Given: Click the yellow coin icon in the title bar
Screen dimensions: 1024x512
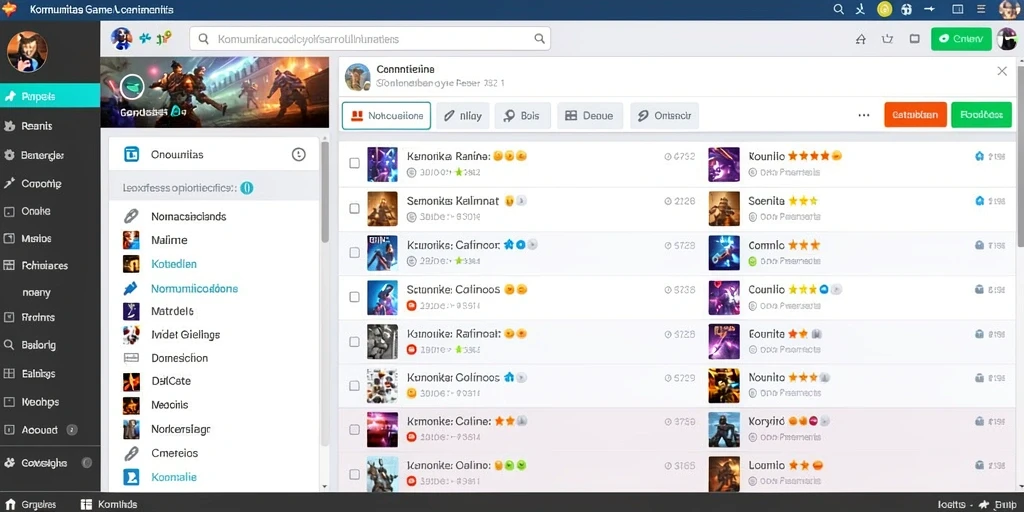Looking at the screenshot, I should [885, 9].
